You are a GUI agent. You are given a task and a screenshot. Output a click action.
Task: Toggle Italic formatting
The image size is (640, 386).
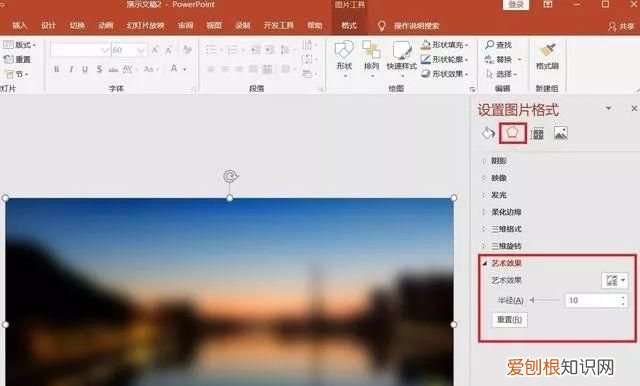point(71,69)
